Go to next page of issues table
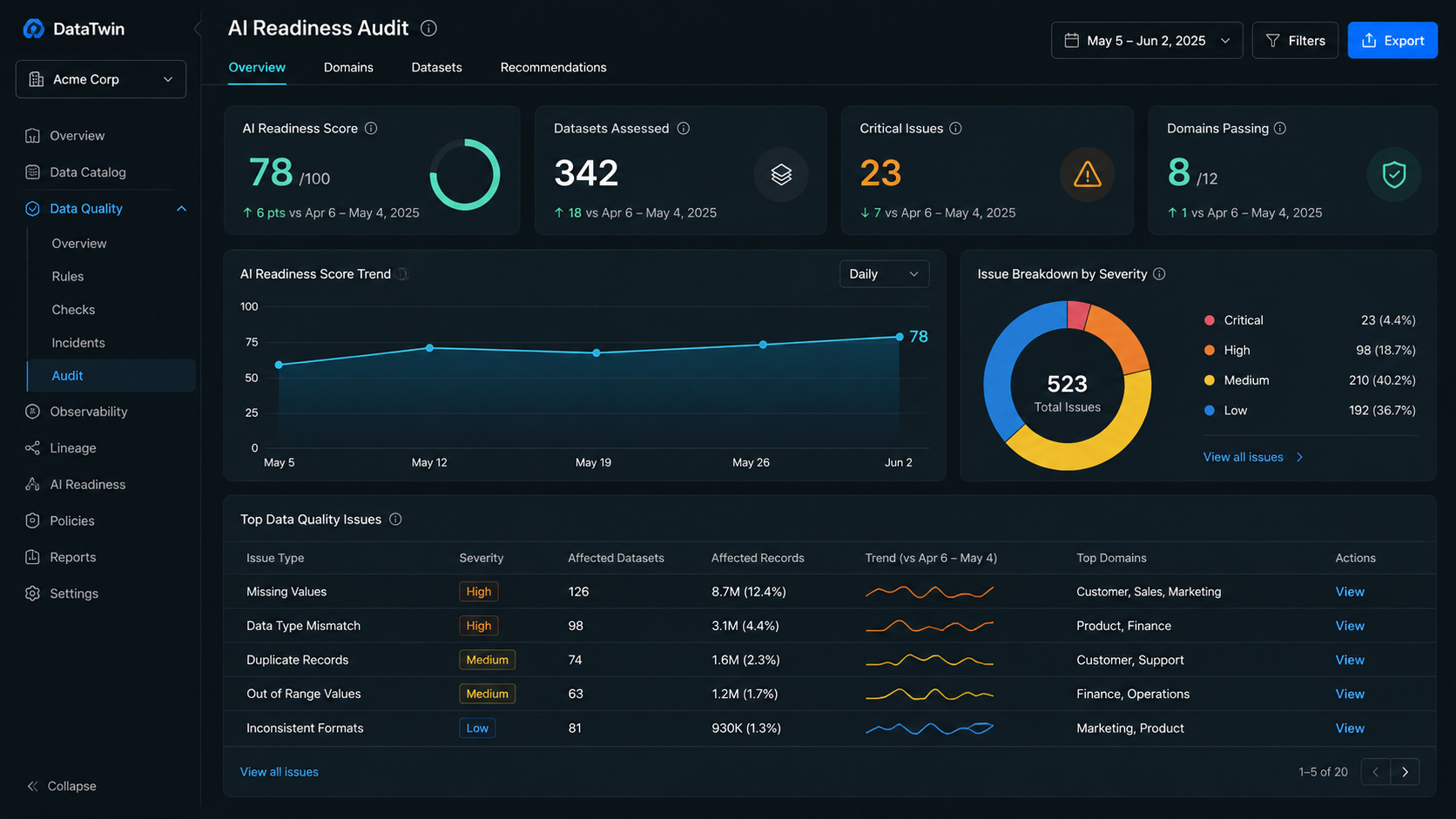This screenshot has width=1456, height=819. [x=1405, y=772]
